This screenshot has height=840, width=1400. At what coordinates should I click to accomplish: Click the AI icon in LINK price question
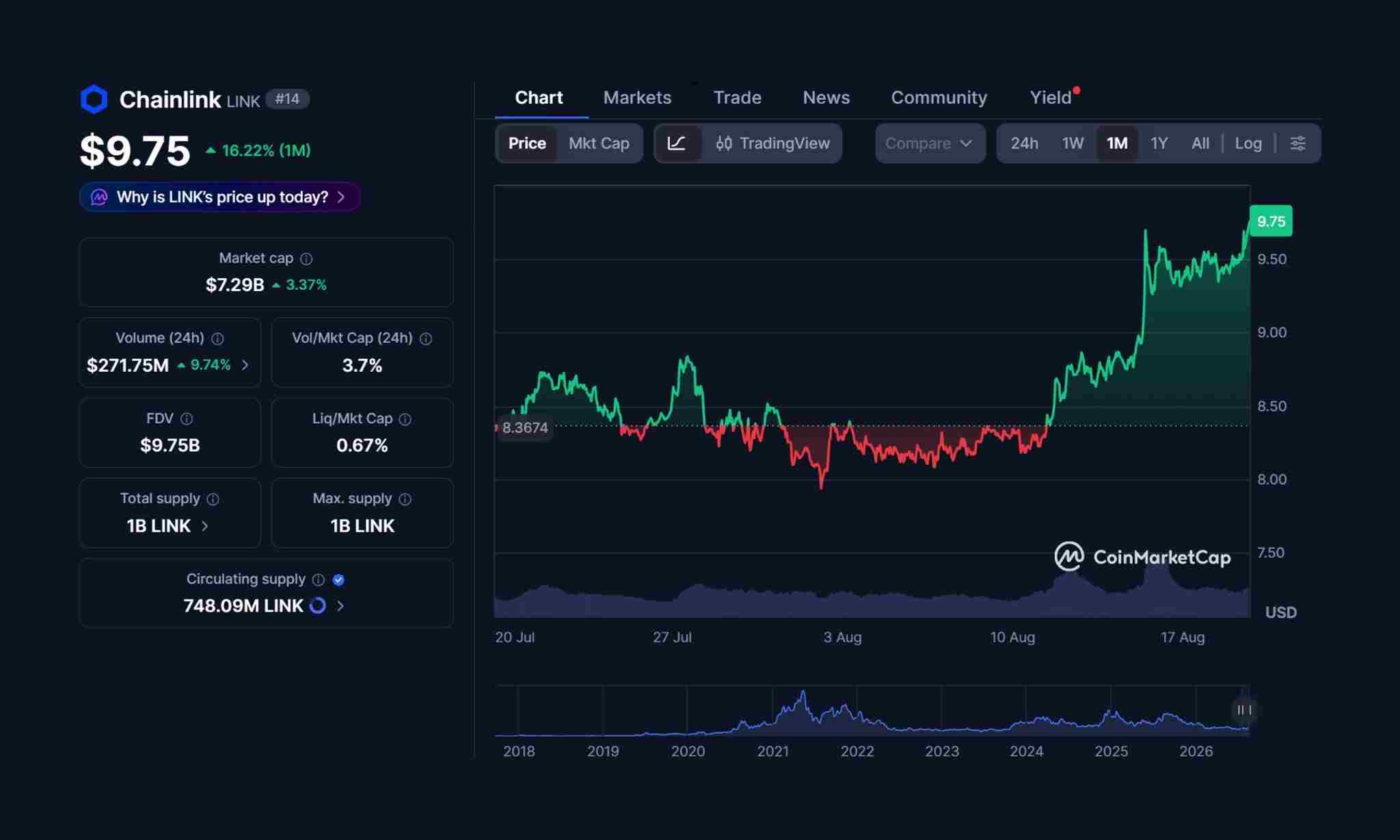[99, 198]
